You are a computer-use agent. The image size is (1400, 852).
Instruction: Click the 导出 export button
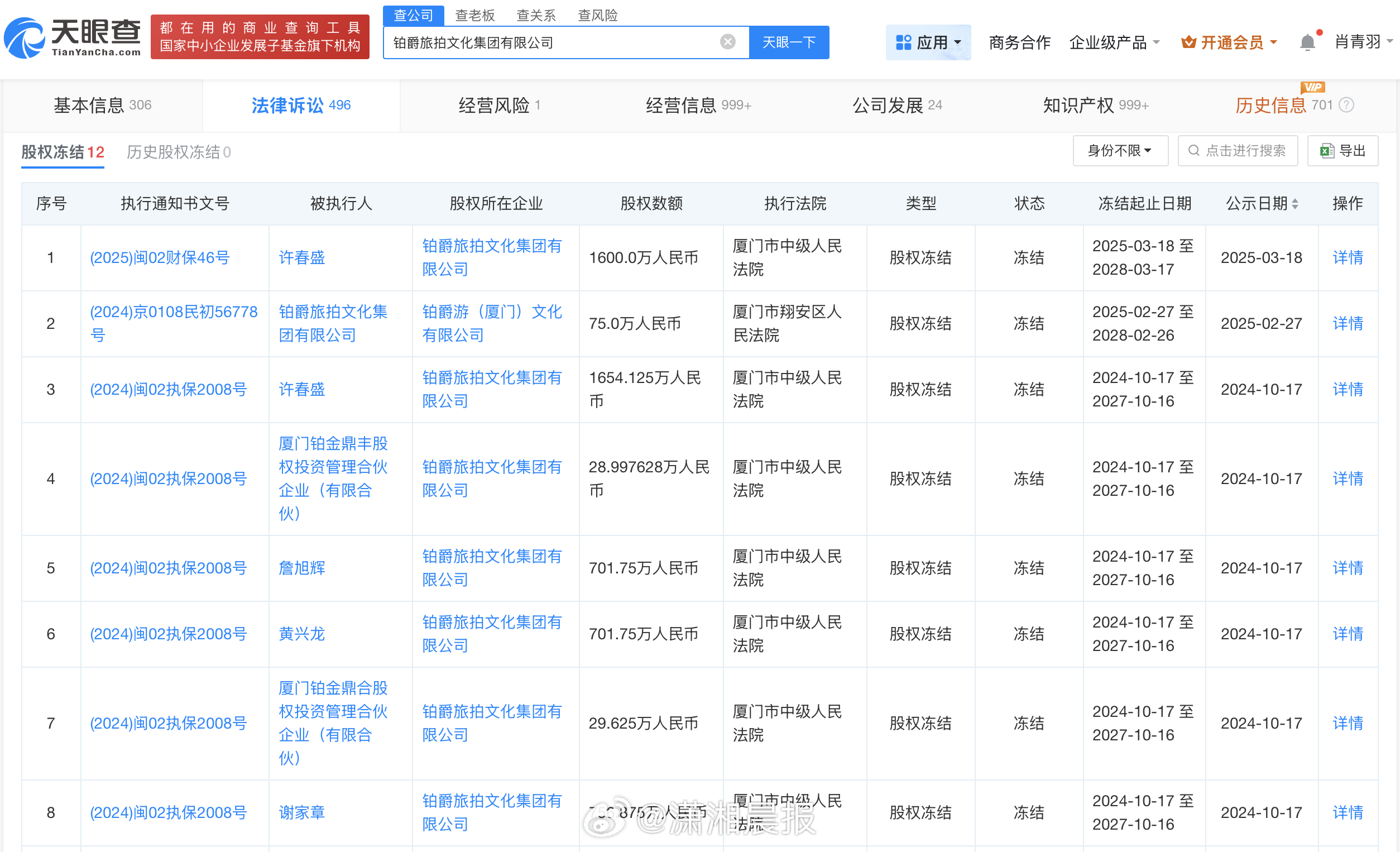click(x=1342, y=151)
